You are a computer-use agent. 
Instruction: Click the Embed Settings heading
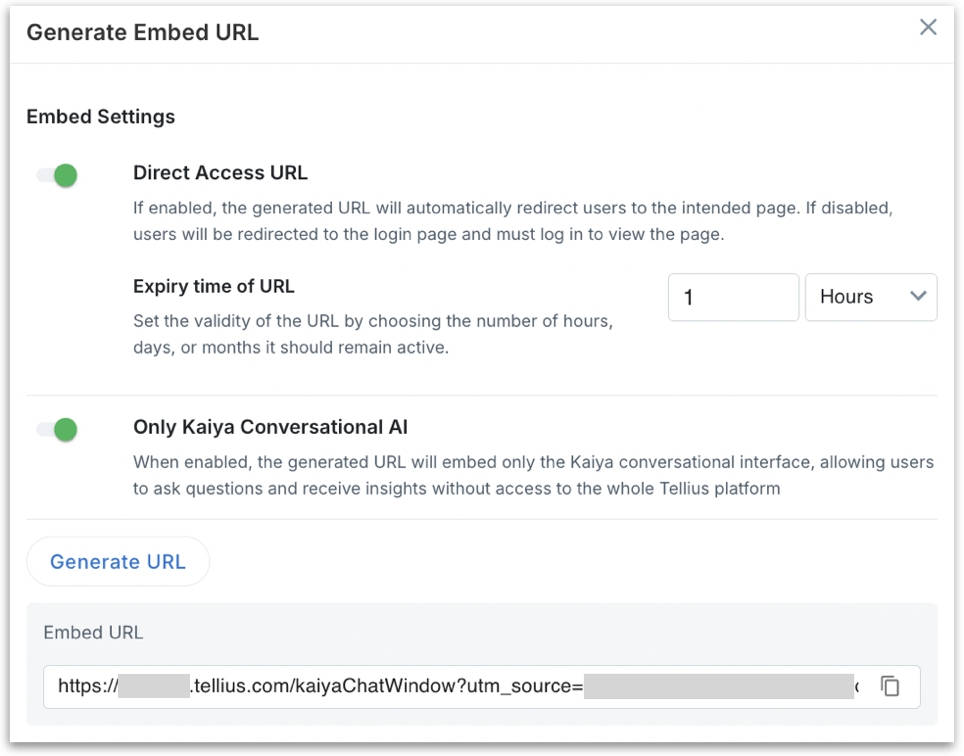pos(100,116)
